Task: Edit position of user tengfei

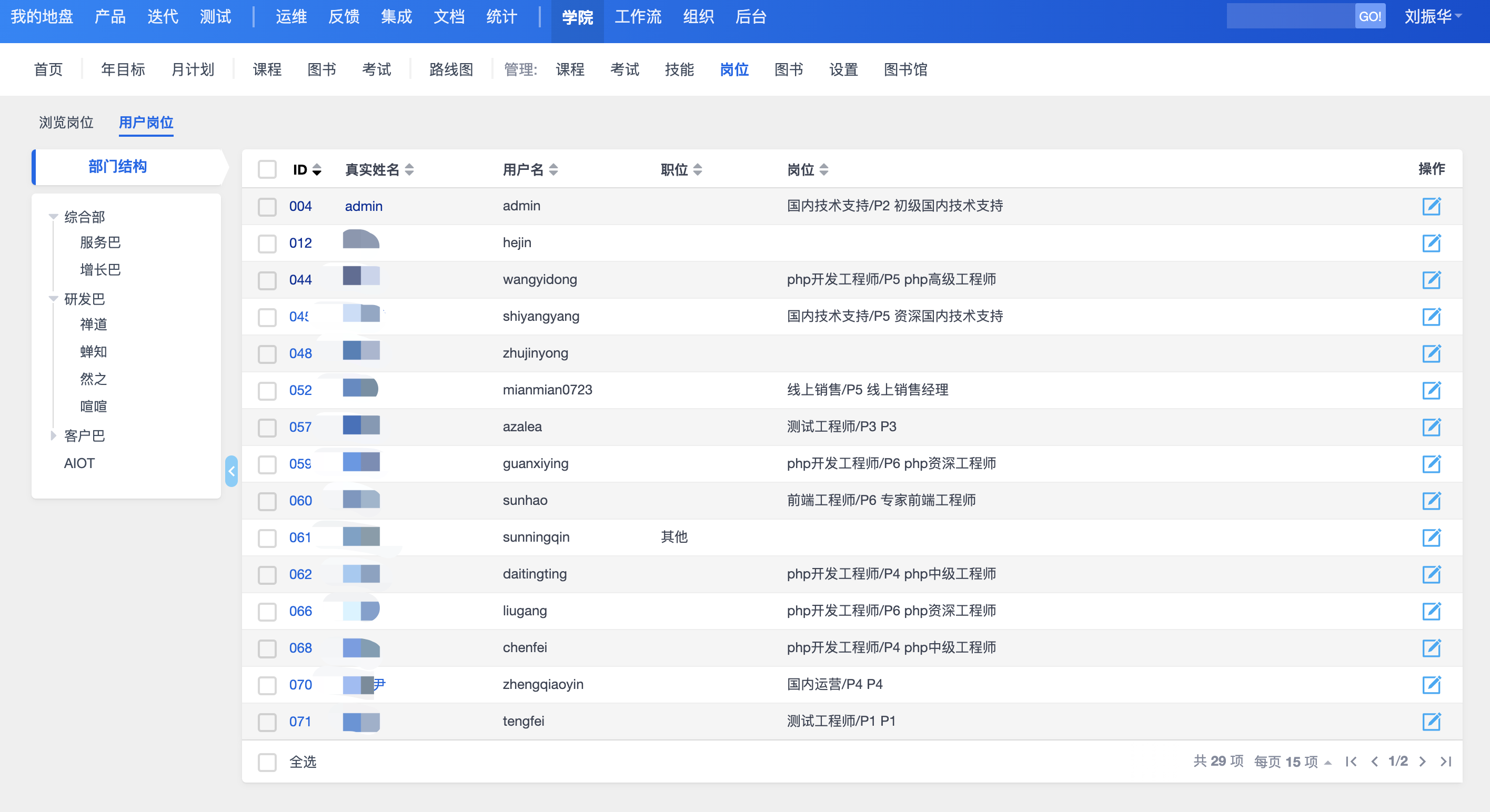Action: coord(1431,722)
